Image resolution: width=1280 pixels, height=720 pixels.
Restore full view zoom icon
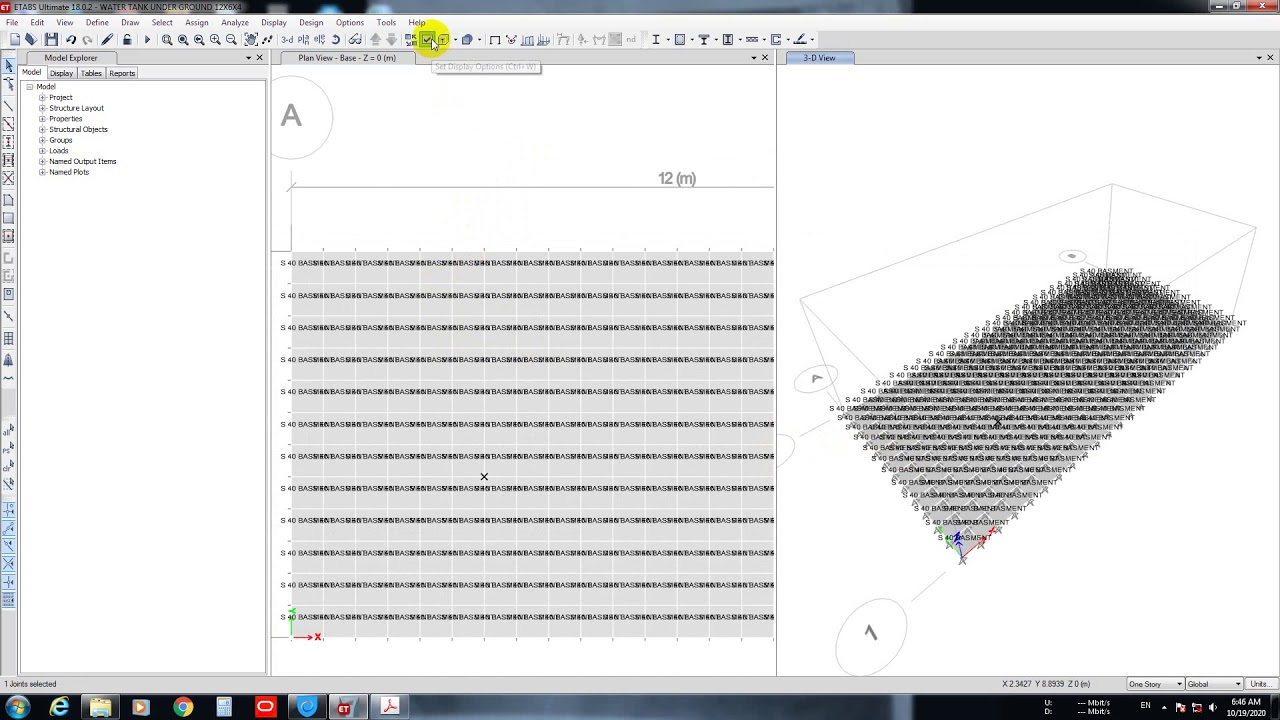tap(183, 40)
